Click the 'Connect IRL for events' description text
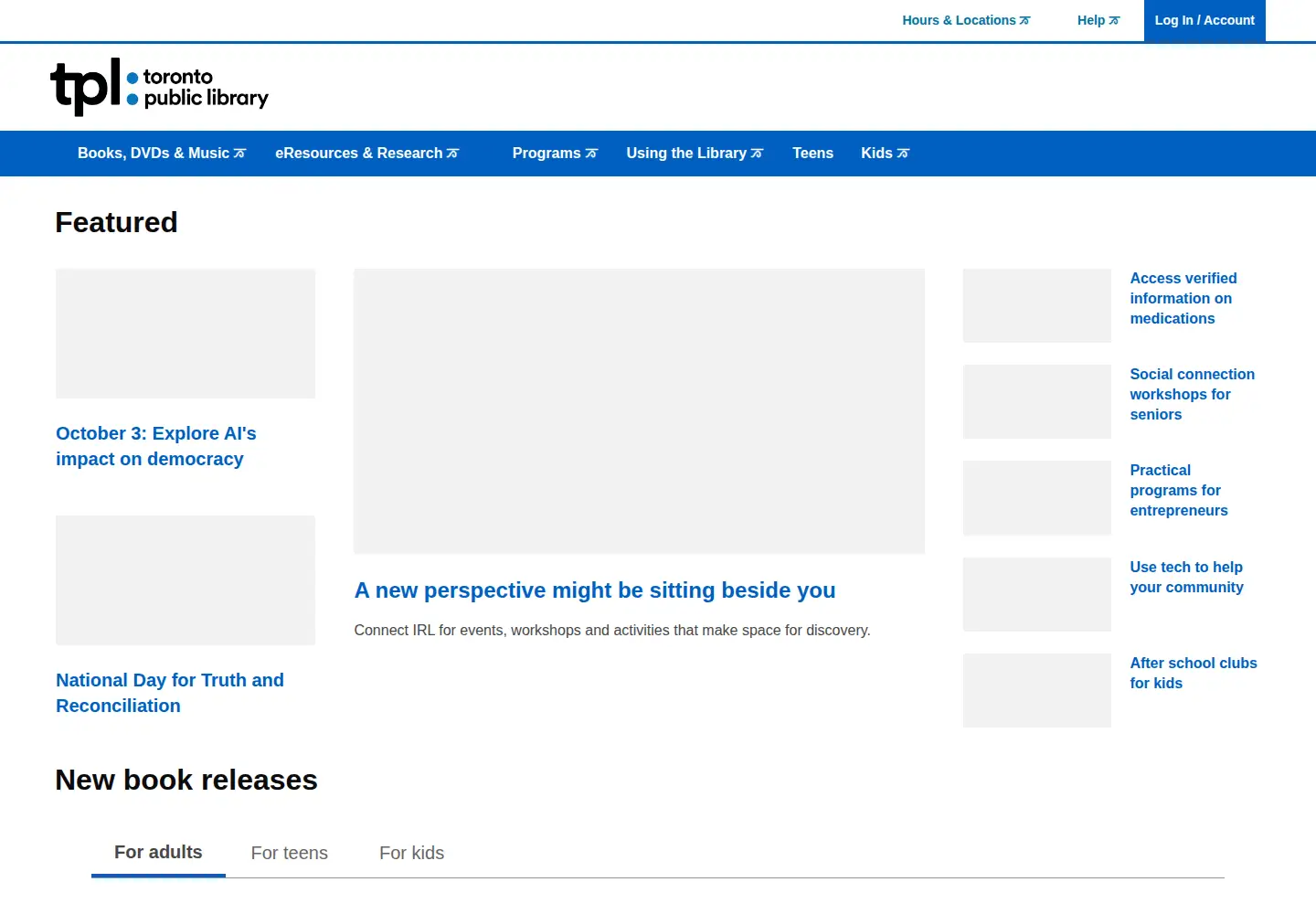Screen dimensions: 1316x914 tap(612, 631)
